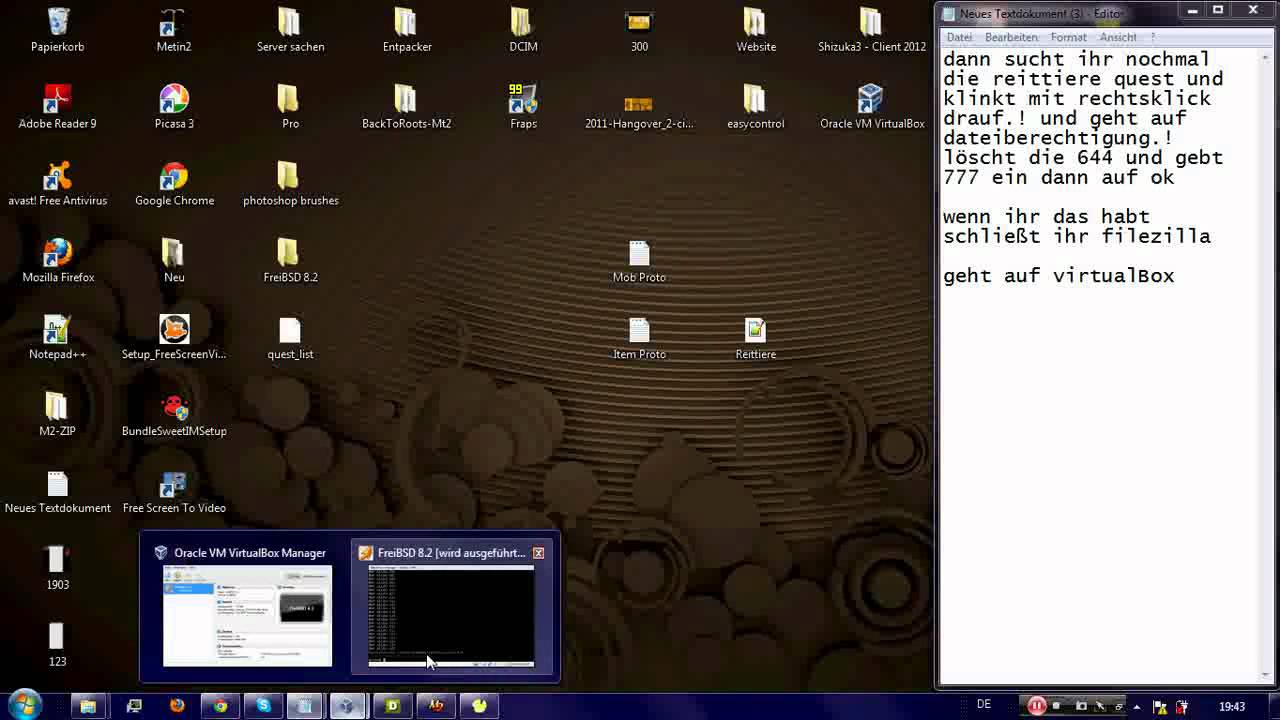
Task: Select the Adobe Reader 9 shortcut
Action: [58, 106]
